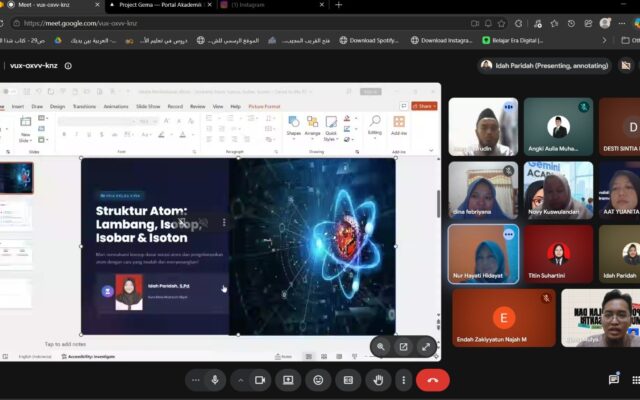
Task: Toggle closed captions in Meet toolbar
Action: coord(348,380)
